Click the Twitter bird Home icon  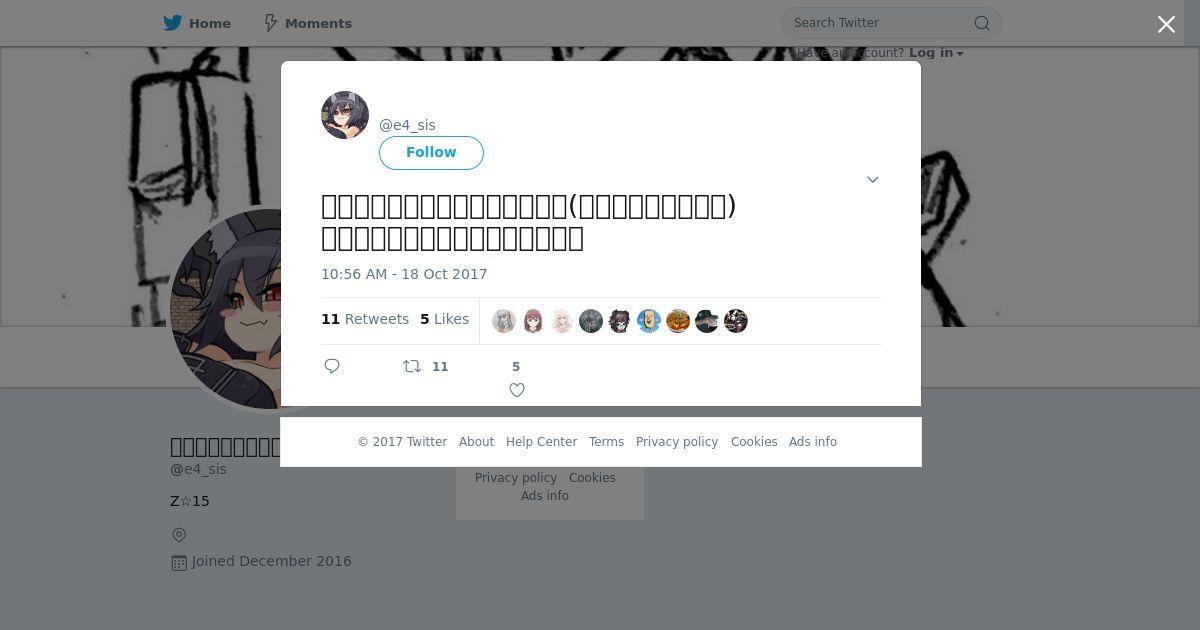(173, 23)
